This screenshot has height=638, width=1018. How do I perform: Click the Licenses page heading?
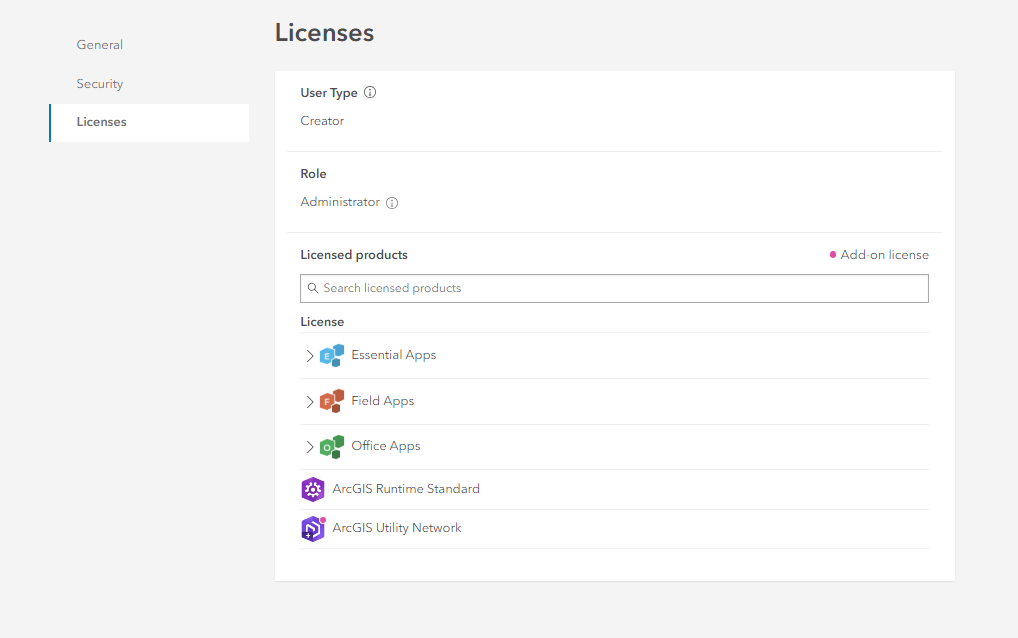point(324,32)
